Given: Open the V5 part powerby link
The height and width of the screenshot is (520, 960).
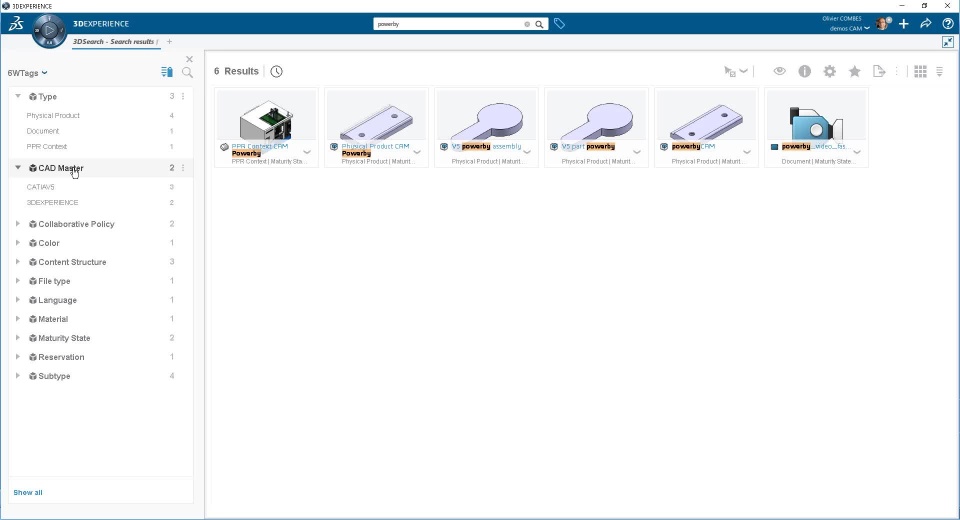Looking at the screenshot, I should (x=588, y=147).
